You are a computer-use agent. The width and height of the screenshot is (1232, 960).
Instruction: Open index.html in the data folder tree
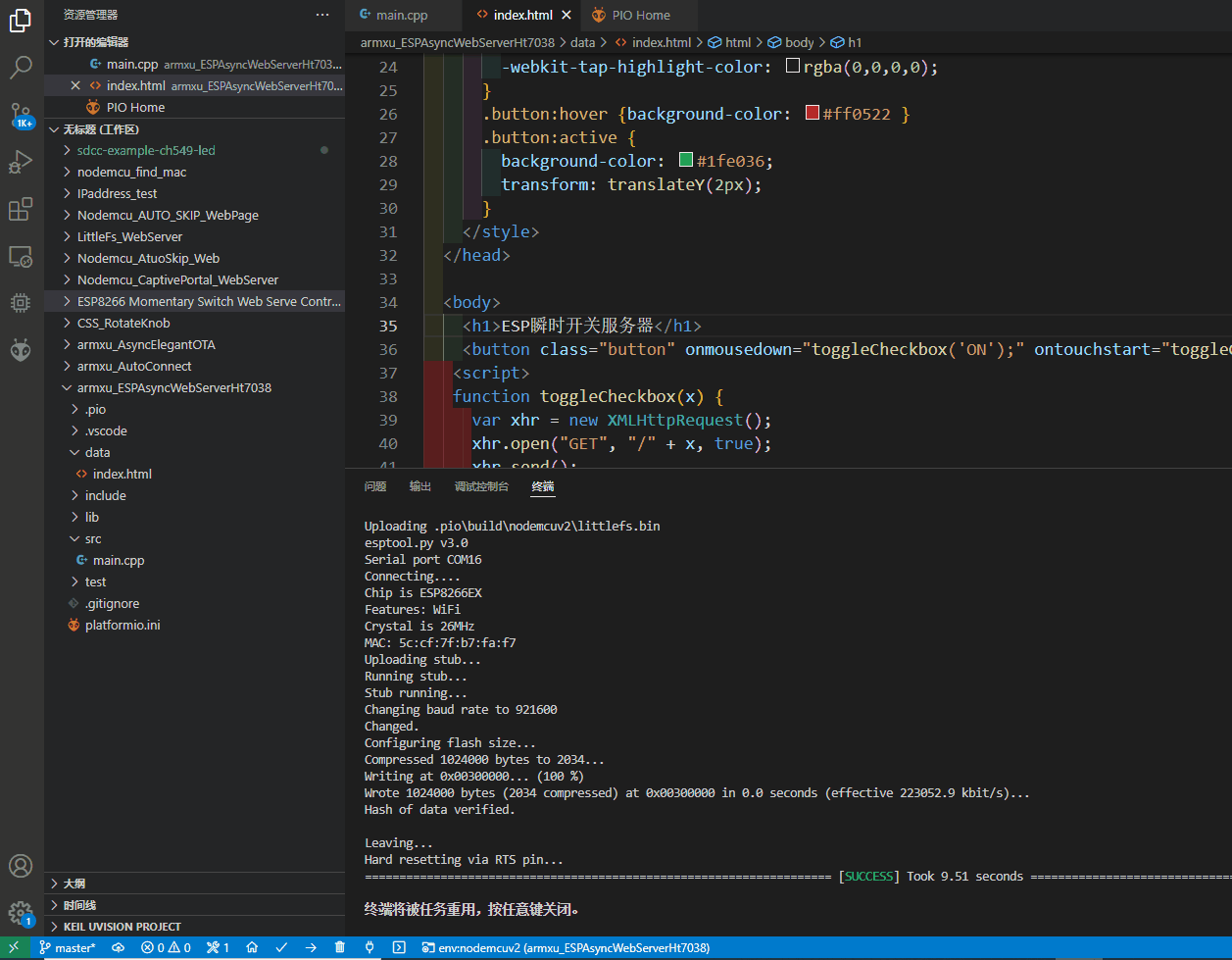click(x=194, y=474)
